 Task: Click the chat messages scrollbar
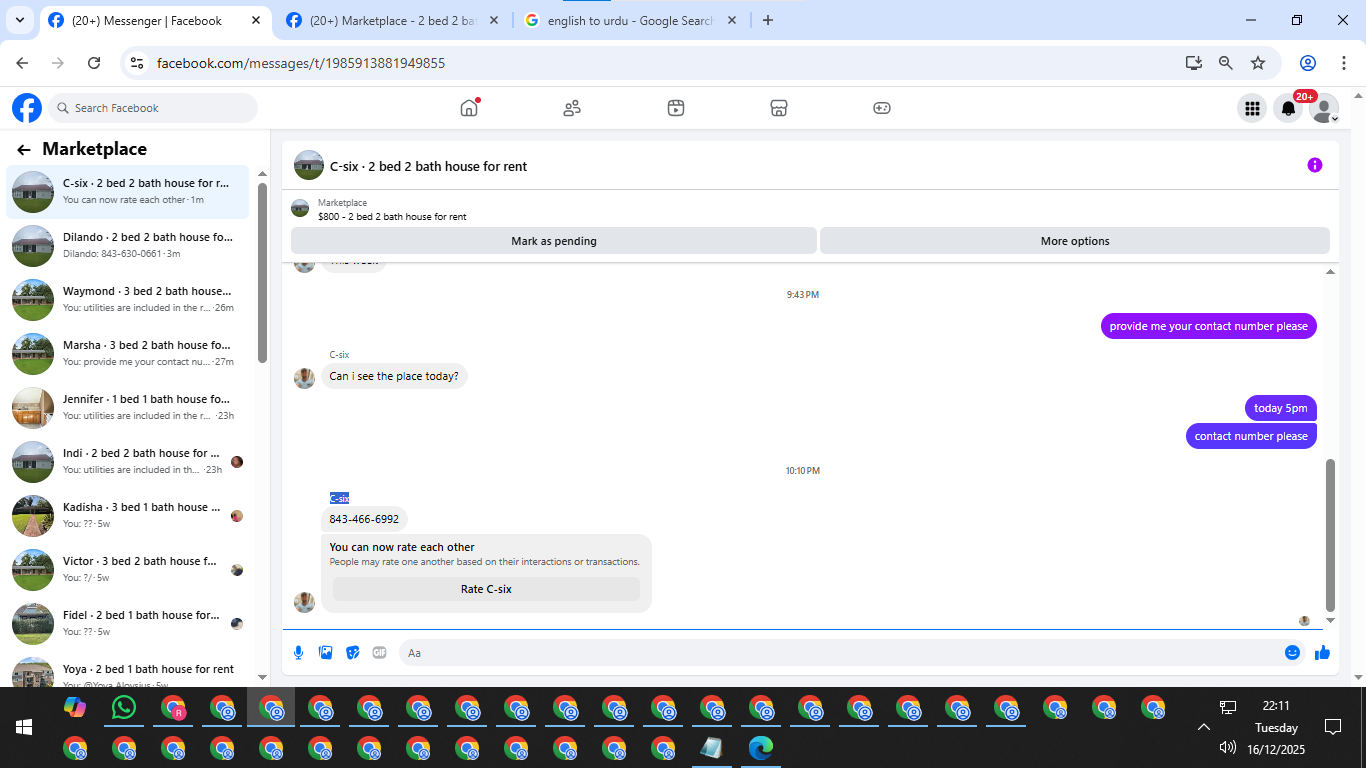[x=1330, y=535]
